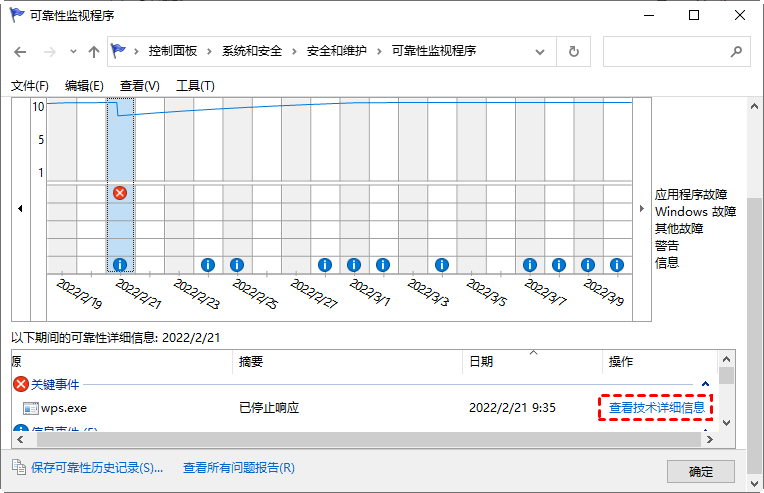Go back using the navigation arrow
The image size is (764, 493).
point(21,51)
